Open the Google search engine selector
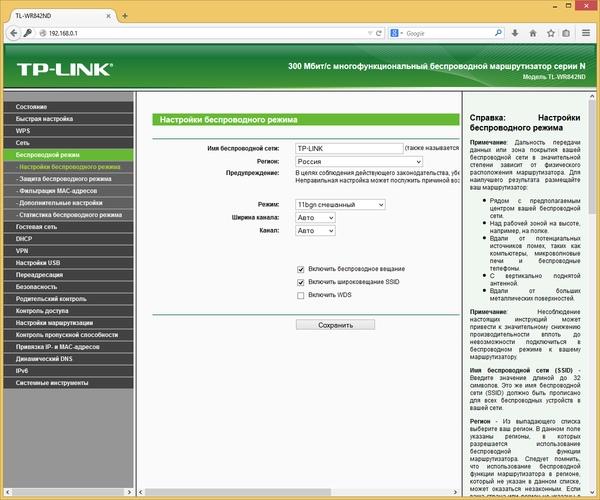Viewport: 600px width, 500px height. 396,33
